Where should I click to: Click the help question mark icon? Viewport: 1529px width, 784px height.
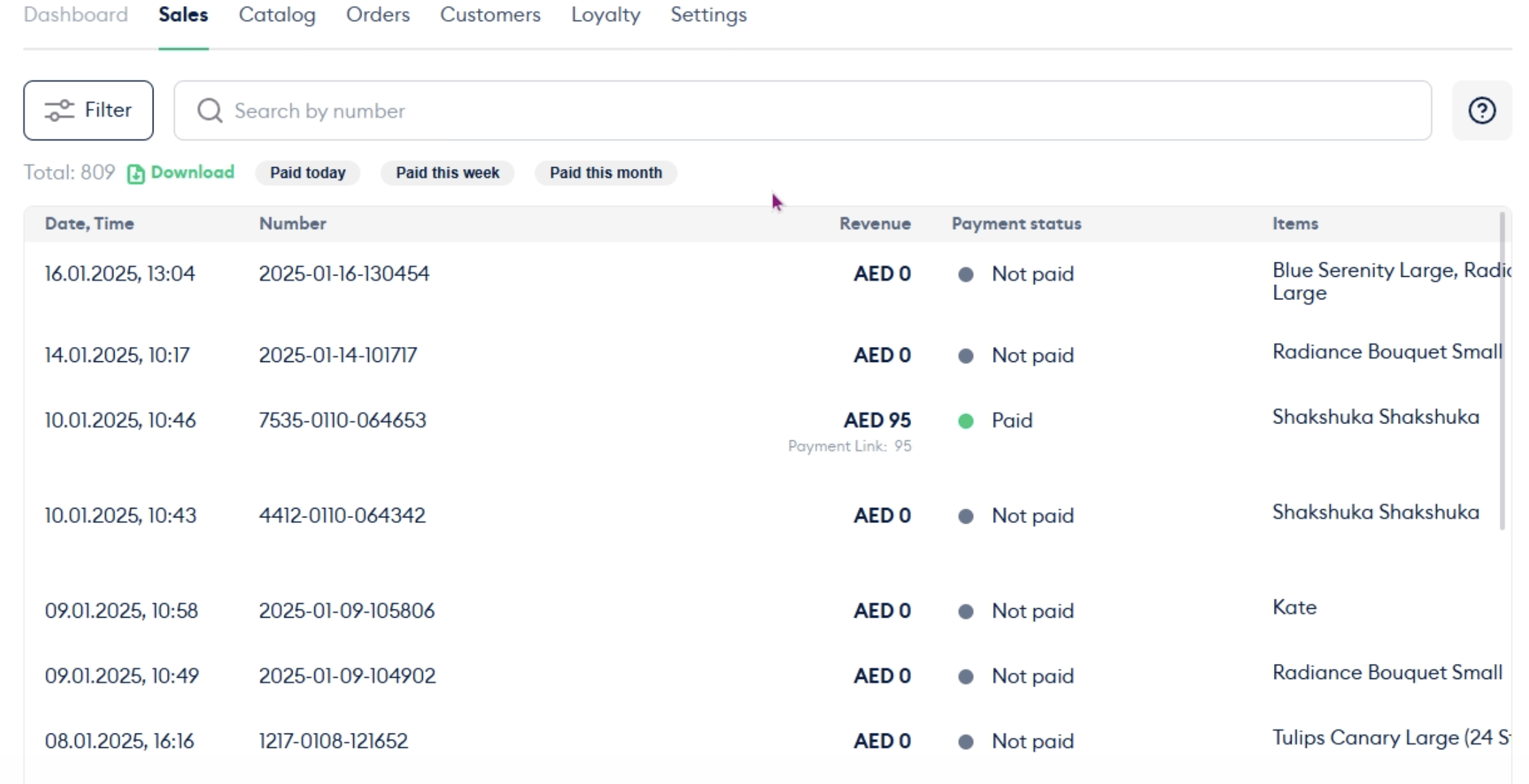1482,110
